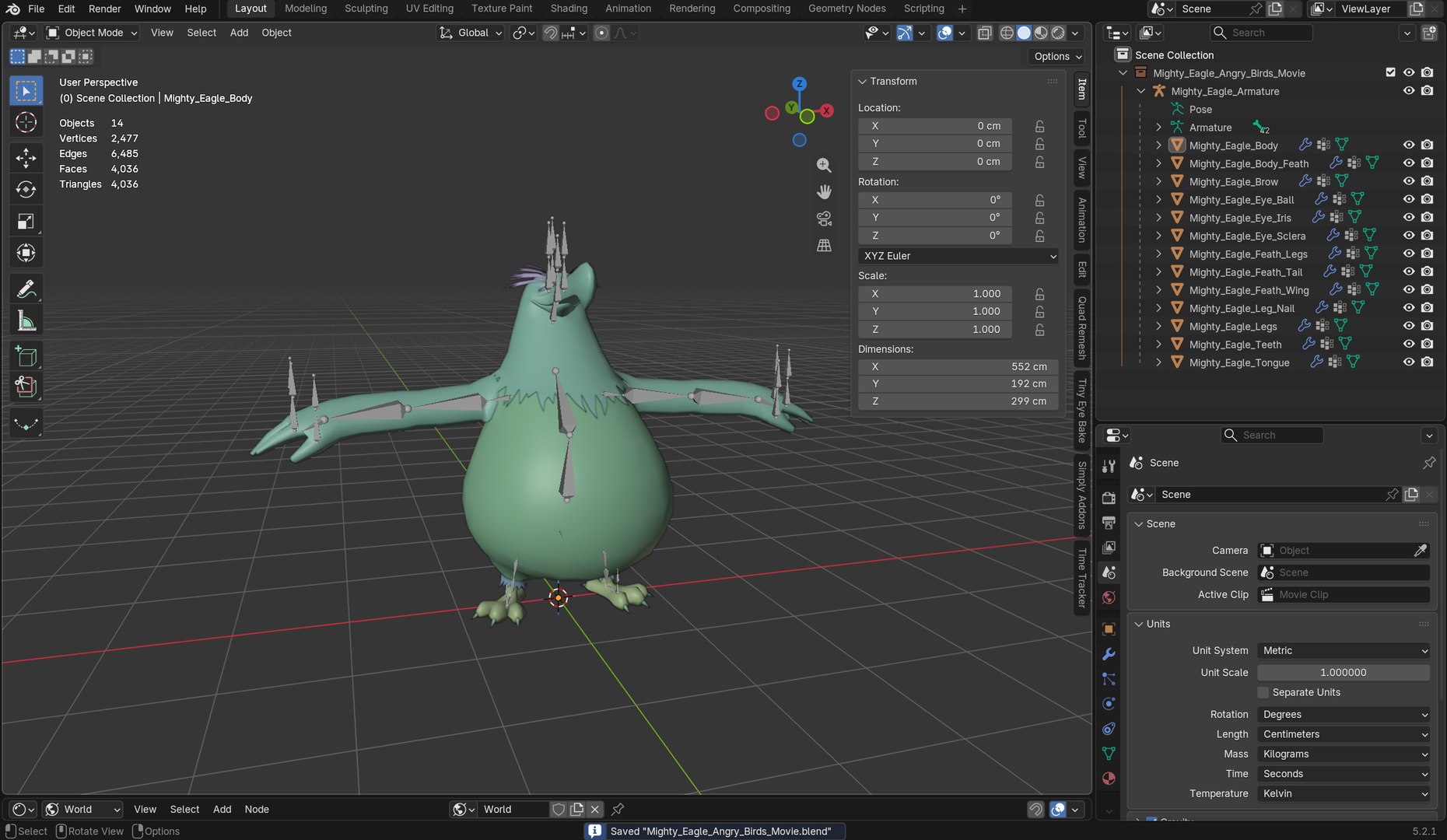Open the World properties tab icon
The height and width of the screenshot is (840, 1447).
[x=1109, y=597]
